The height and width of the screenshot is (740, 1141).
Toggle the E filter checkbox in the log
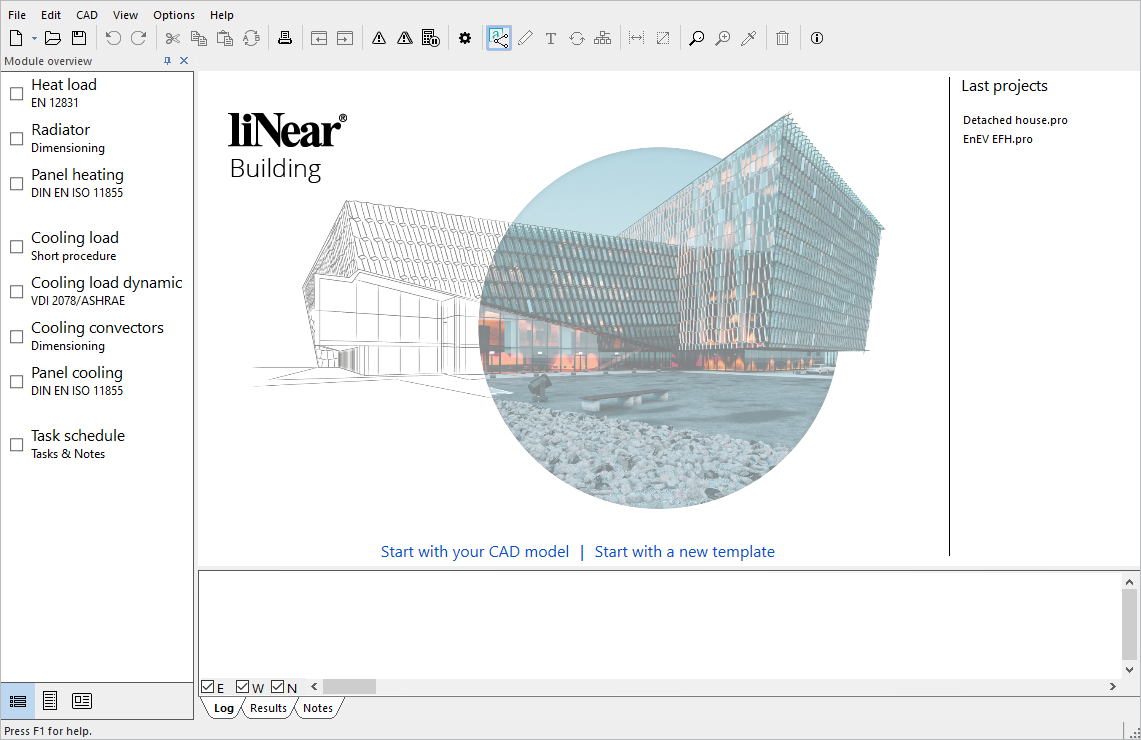[x=207, y=687]
